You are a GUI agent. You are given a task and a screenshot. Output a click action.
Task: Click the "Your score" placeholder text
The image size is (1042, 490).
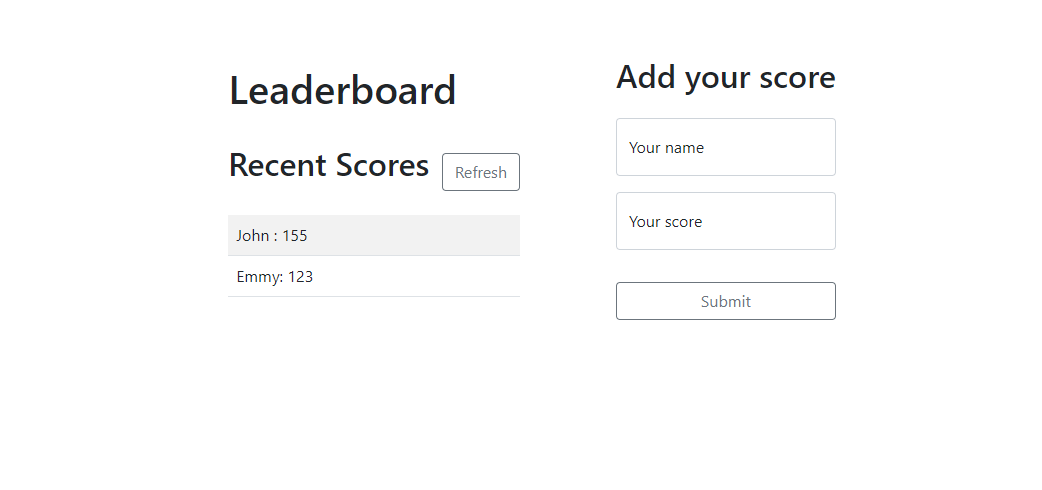pos(665,221)
